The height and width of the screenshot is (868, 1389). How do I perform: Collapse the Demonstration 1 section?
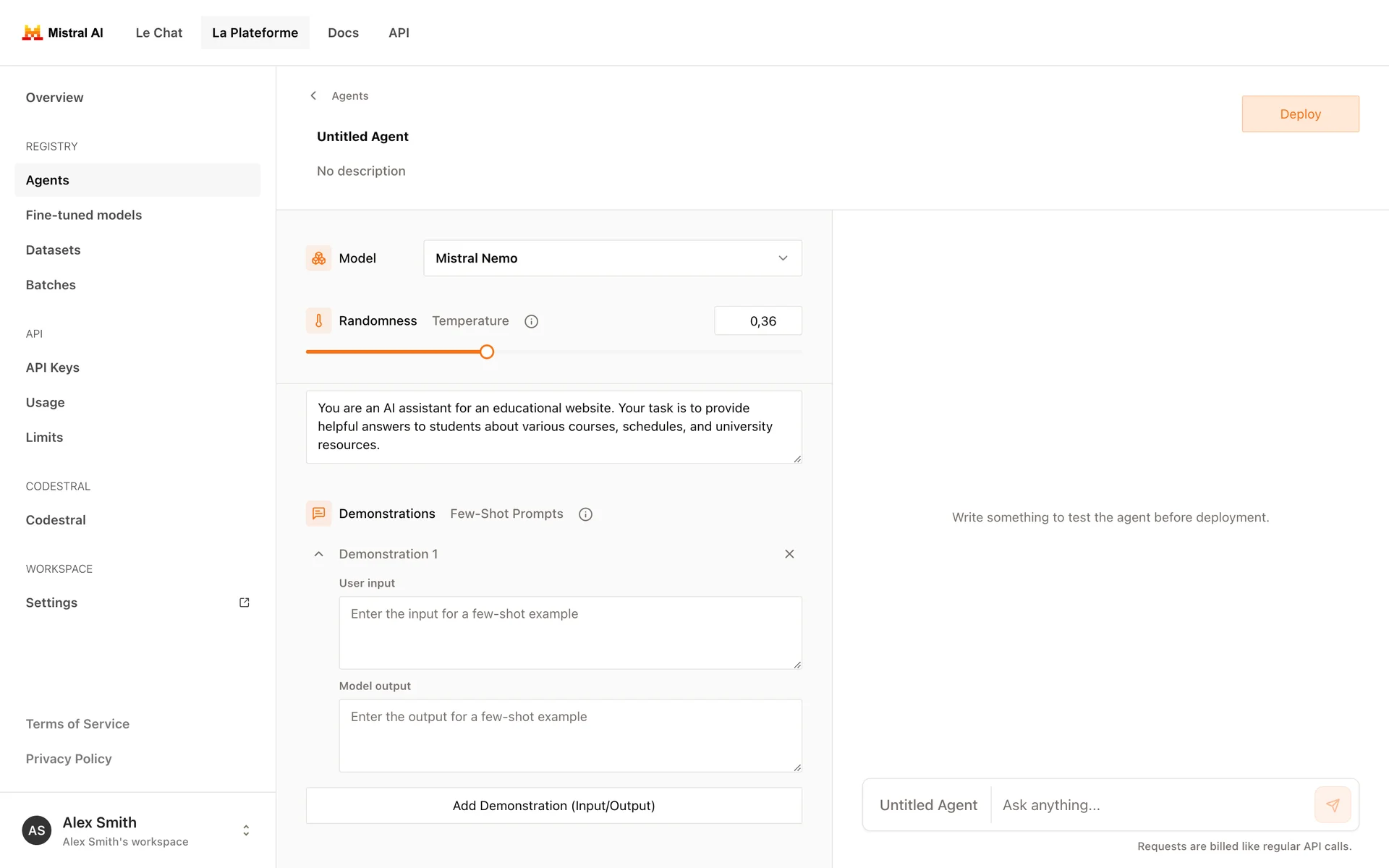[x=318, y=554]
